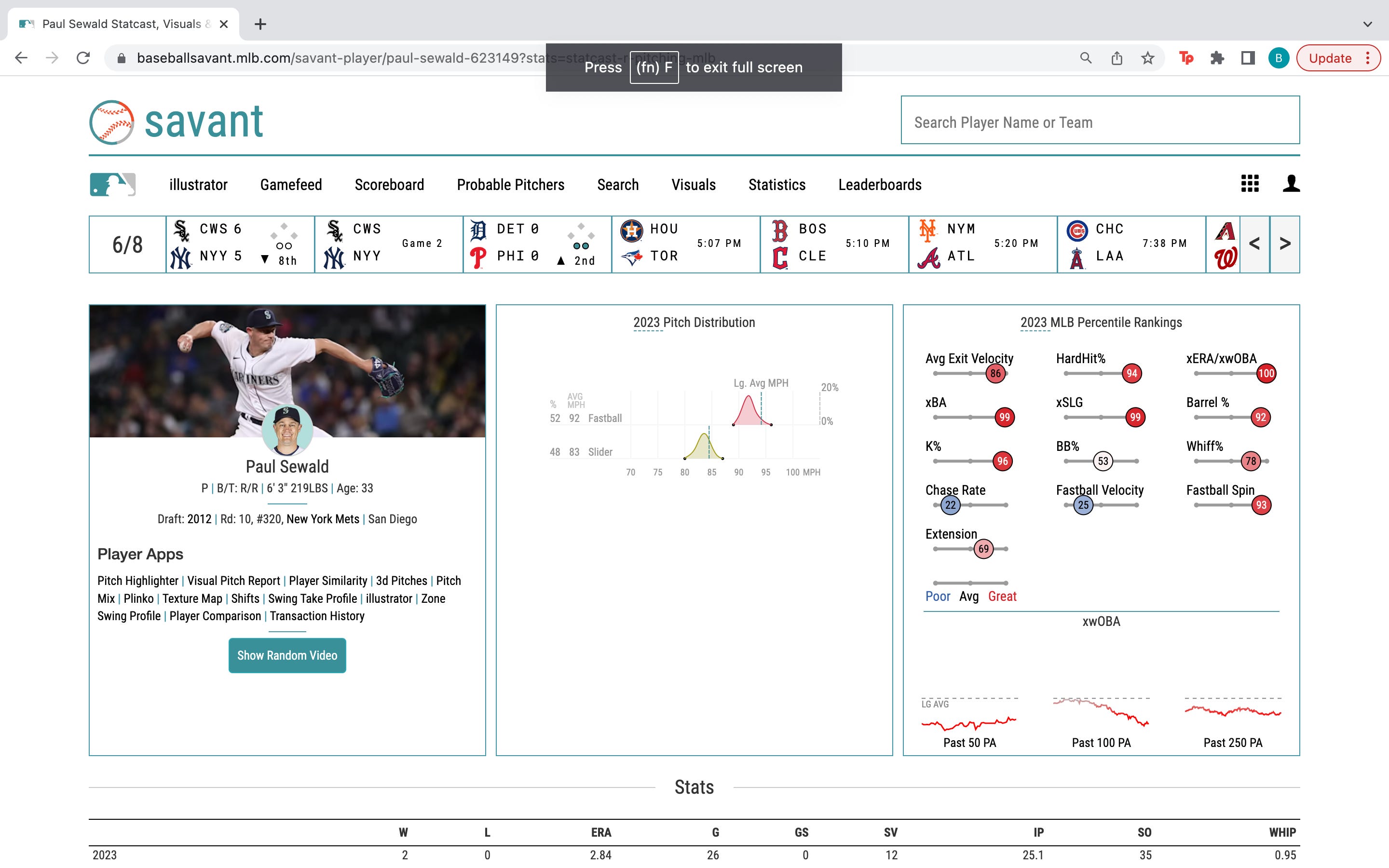Click the 2023 Percentile Rankings year
This screenshot has width=1389, height=868.
click(1035, 323)
